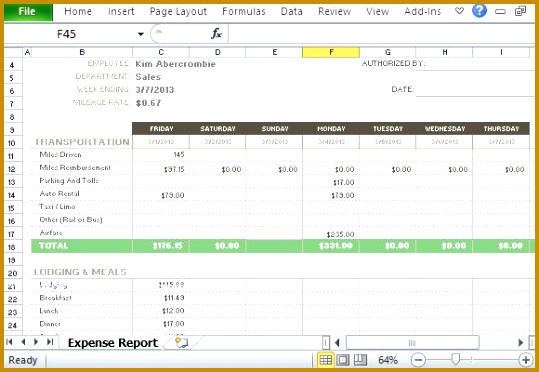Switch to Normal view icon
The image size is (539, 372).
pos(325,360)
